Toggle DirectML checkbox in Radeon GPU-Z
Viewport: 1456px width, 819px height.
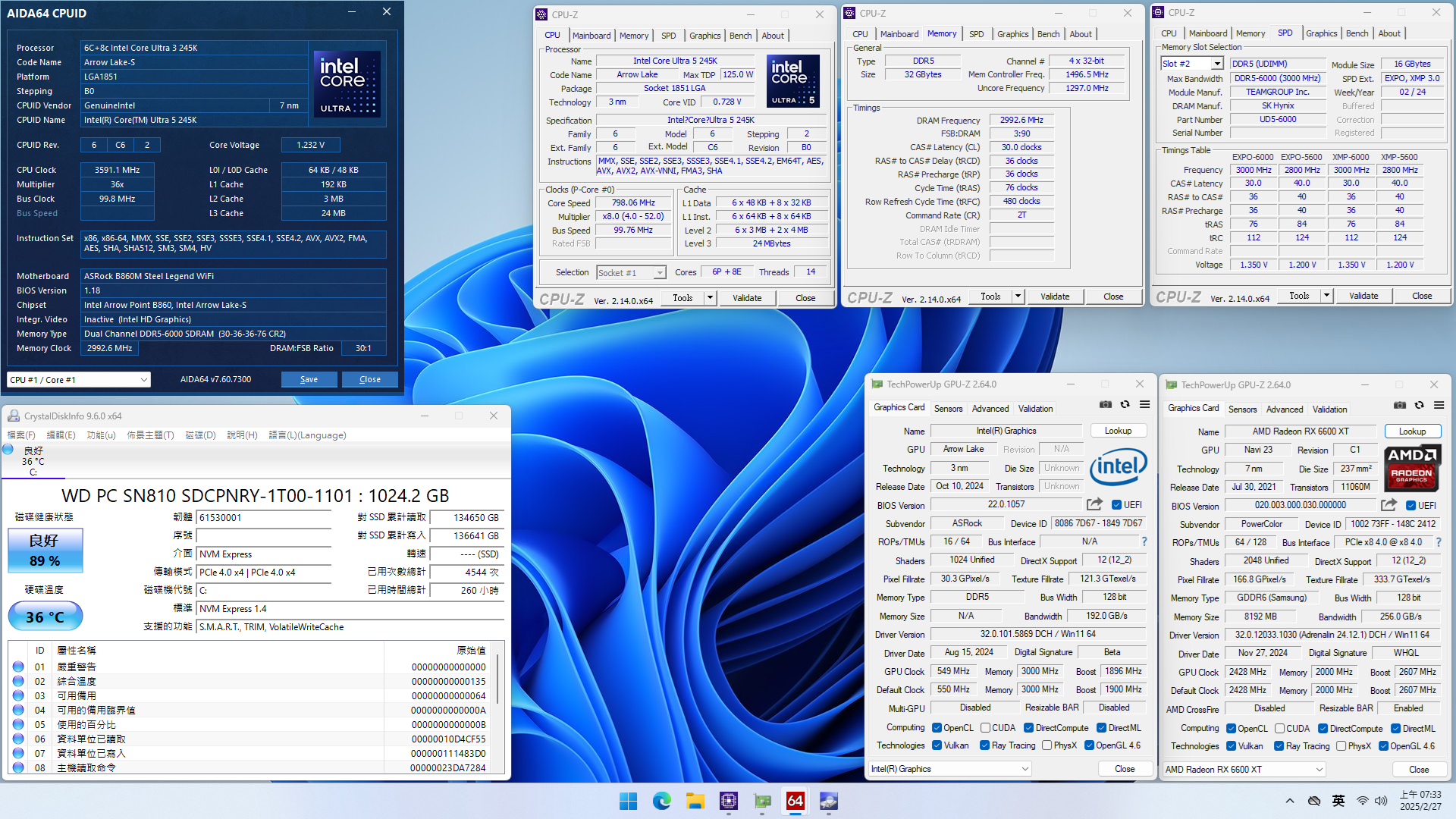click(1395, 729)
